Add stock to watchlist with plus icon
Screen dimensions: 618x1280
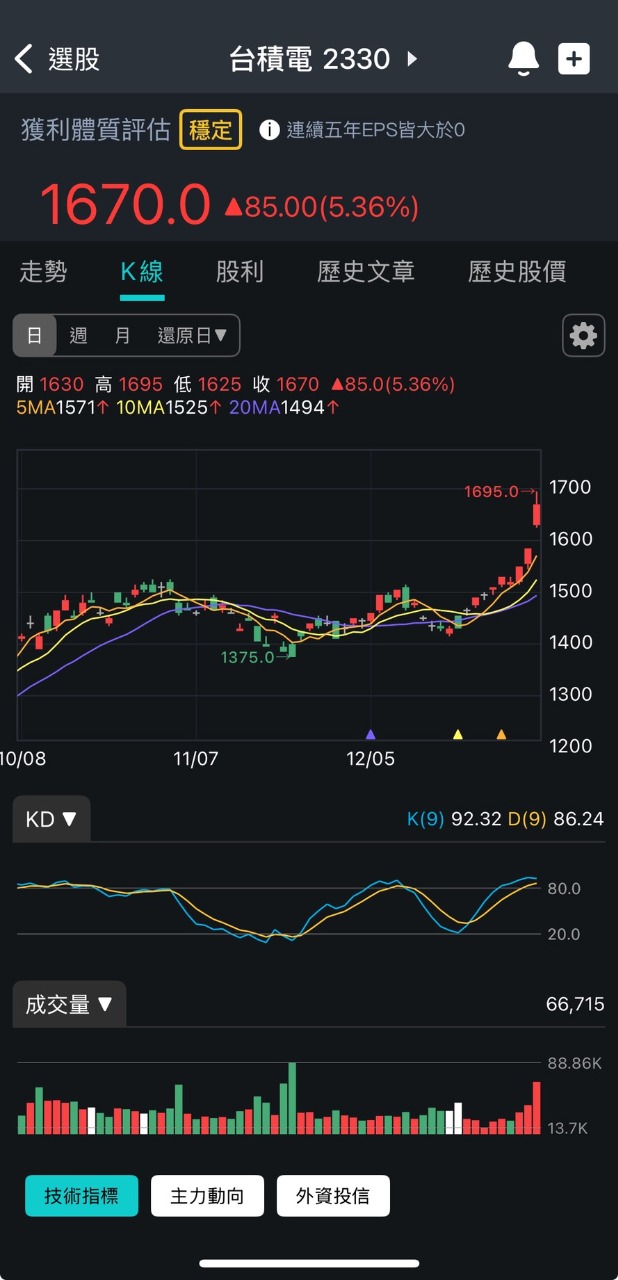click(574, 59)
